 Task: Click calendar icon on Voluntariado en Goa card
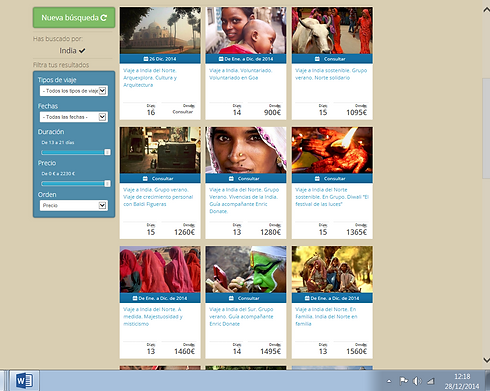(221, 59)
